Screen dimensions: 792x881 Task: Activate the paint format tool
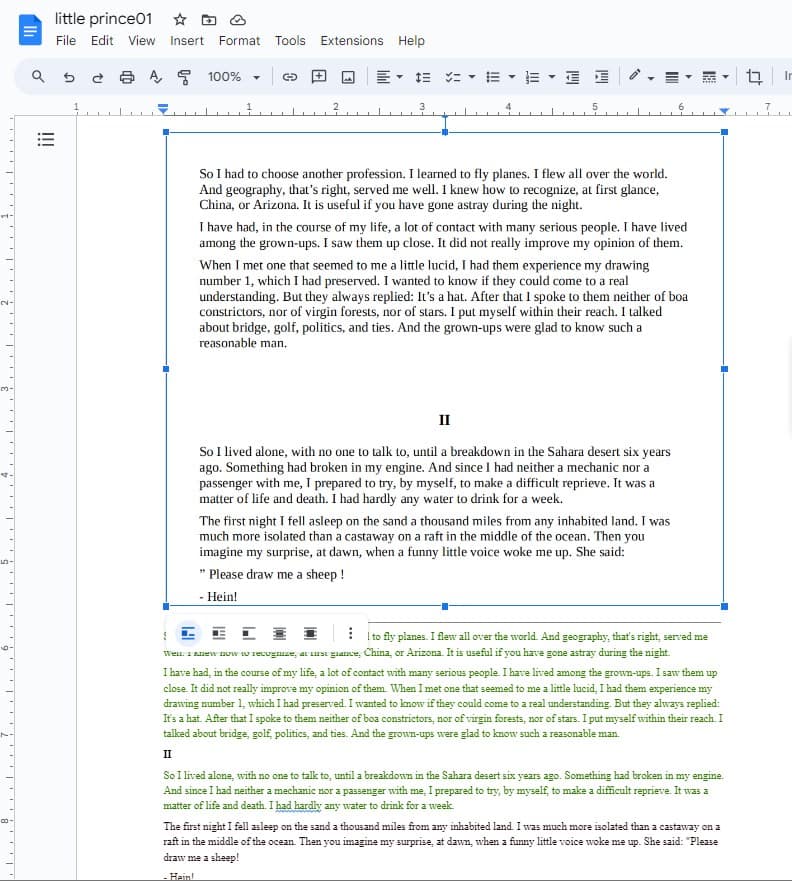184,77
